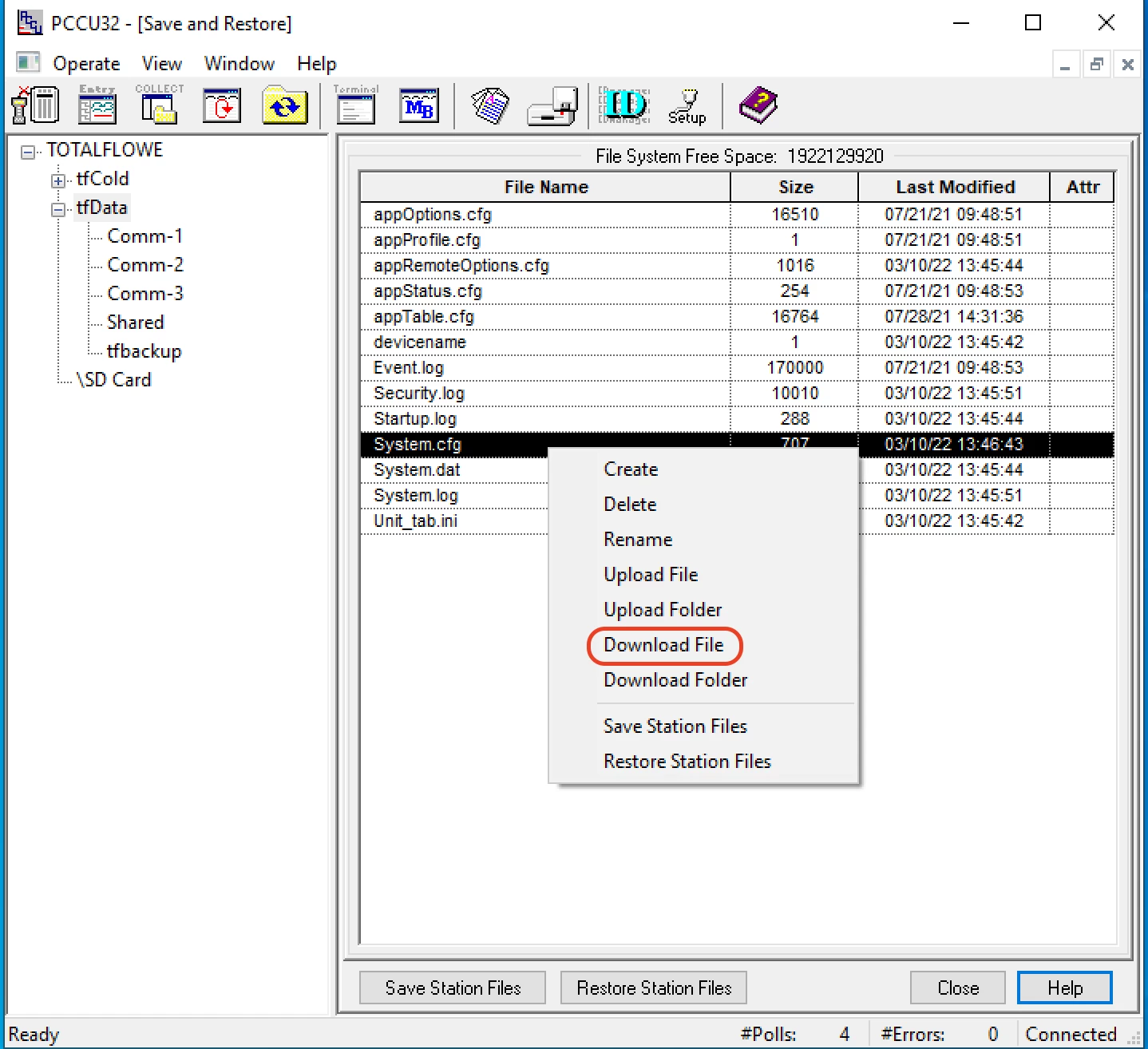Choose Download File from the context menu
Viewport: 1148px width, 1049px height.
(x=664, y=645)
